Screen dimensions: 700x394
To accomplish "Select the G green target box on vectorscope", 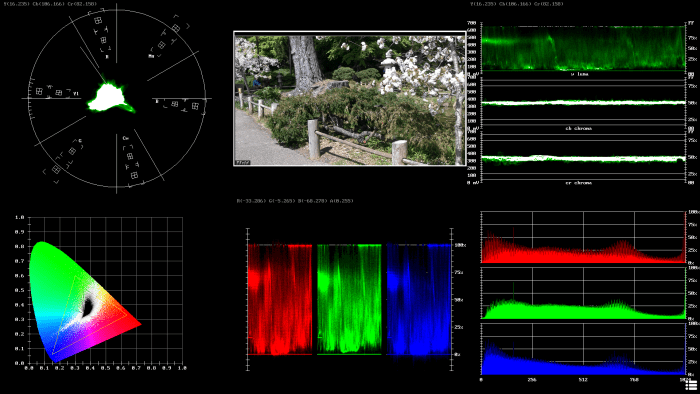I will [x=71, y=152].
